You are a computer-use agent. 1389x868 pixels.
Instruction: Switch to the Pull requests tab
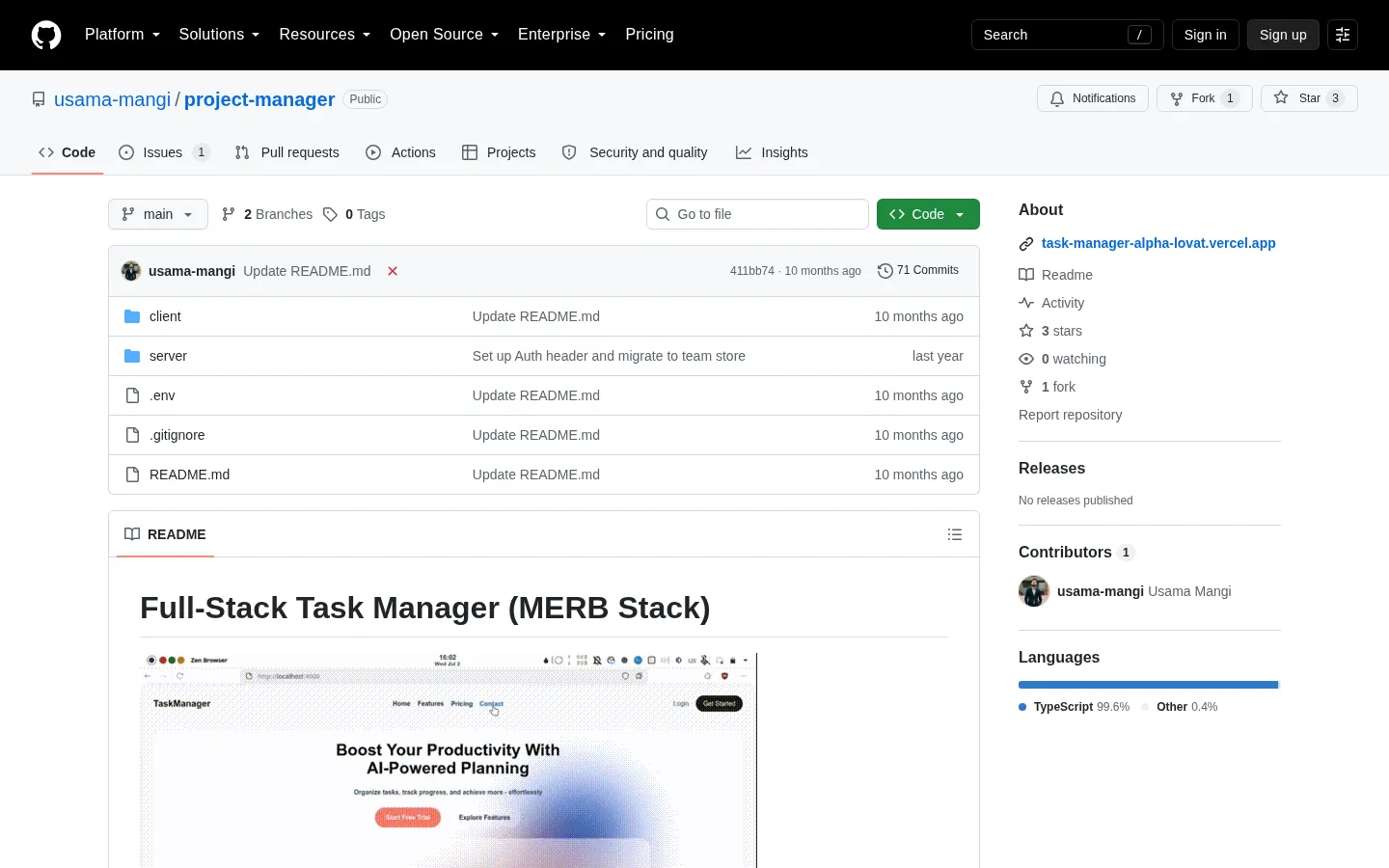tap(286, 152)
